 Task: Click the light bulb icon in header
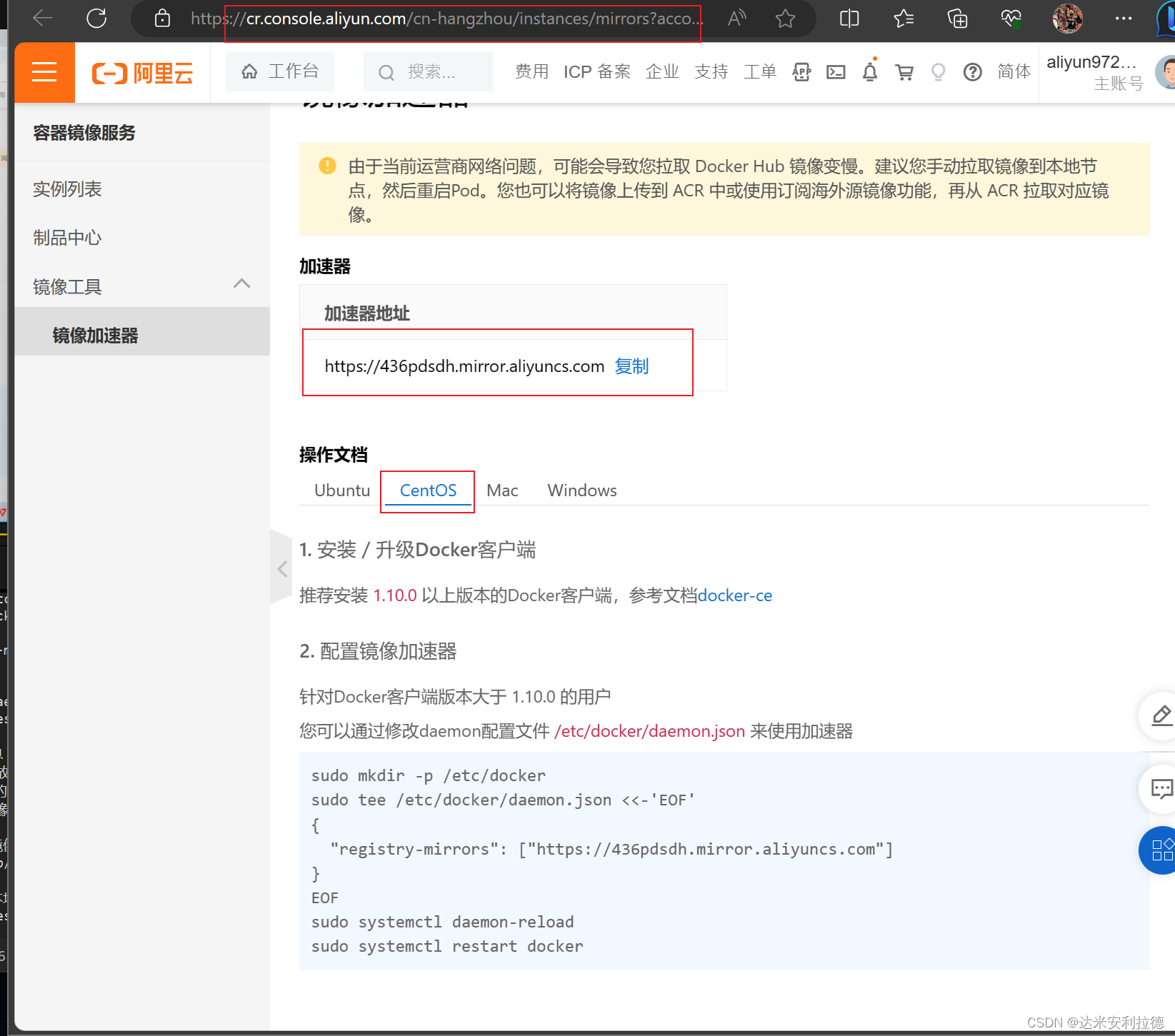point(939,72)
